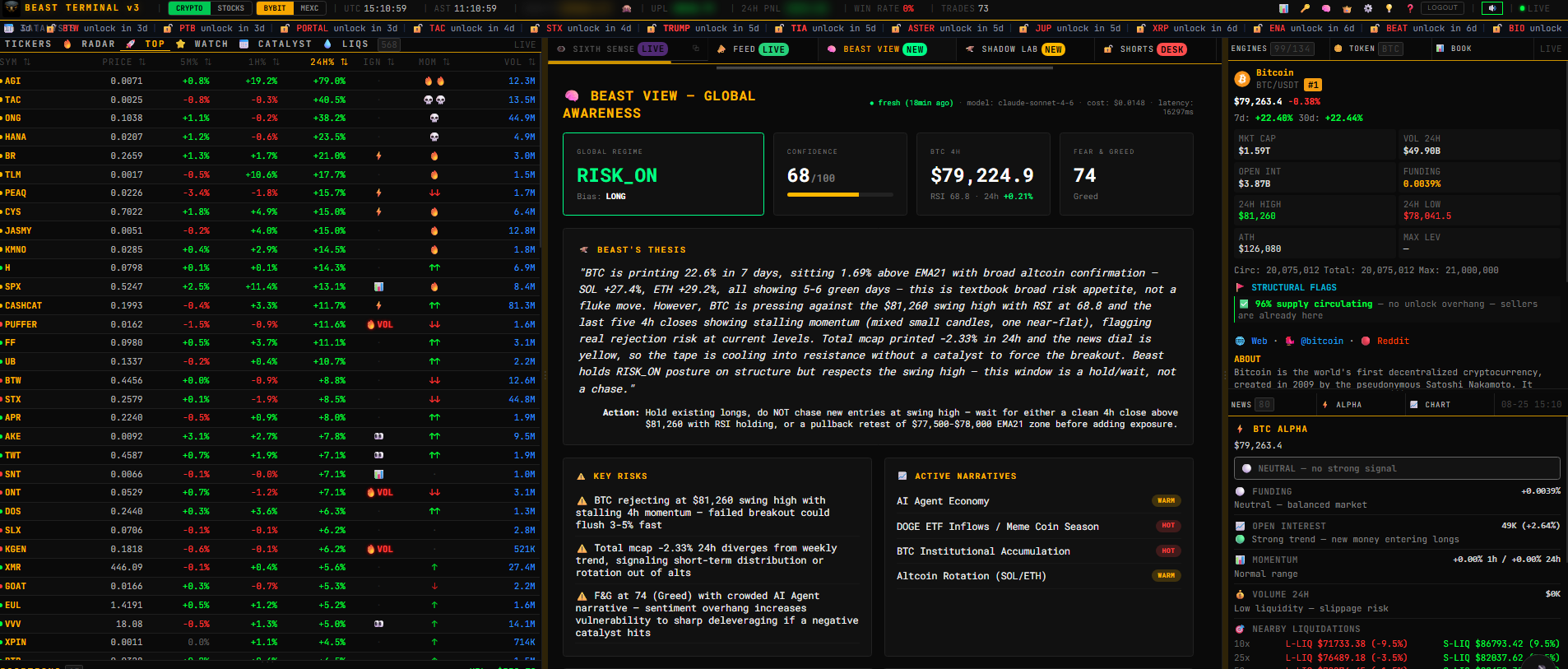The image size is (1568, 669).
Task: Select the NEUTRAL no strong signal box
Action: (1397, 468)
